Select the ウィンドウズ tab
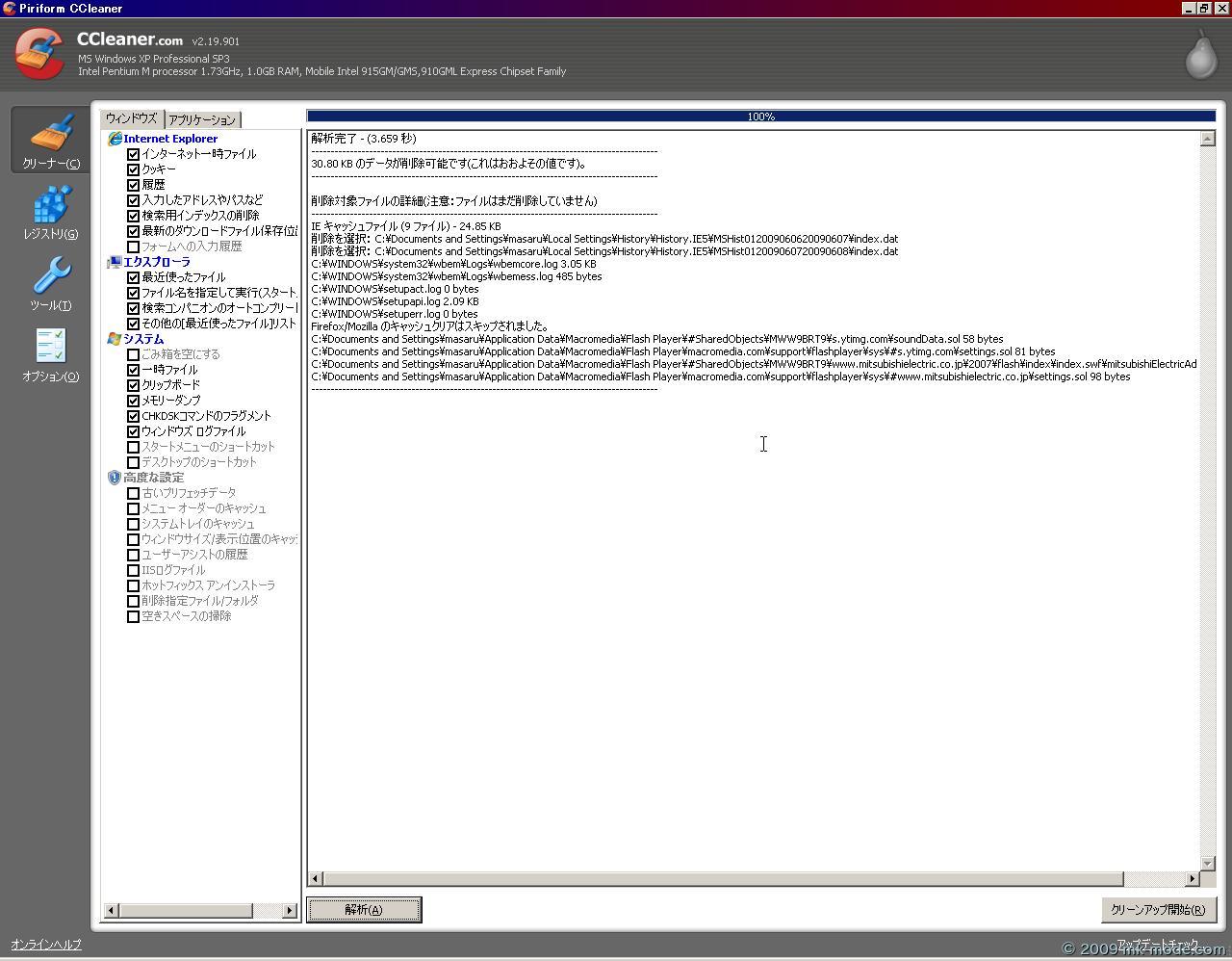The height and width of the screenshot is (961, 1232). (x=132, y=118)
